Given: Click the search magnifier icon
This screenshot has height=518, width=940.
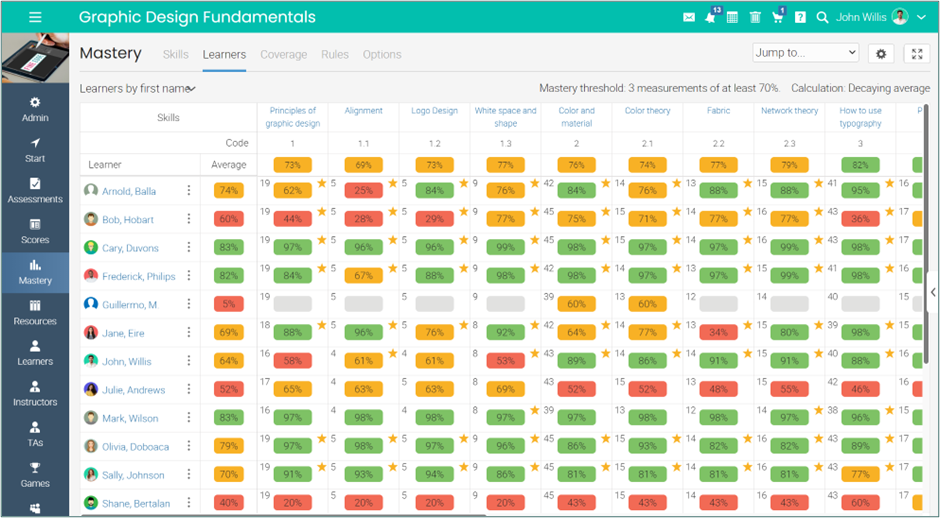Looking at the screenshot, I should [822, 17].
